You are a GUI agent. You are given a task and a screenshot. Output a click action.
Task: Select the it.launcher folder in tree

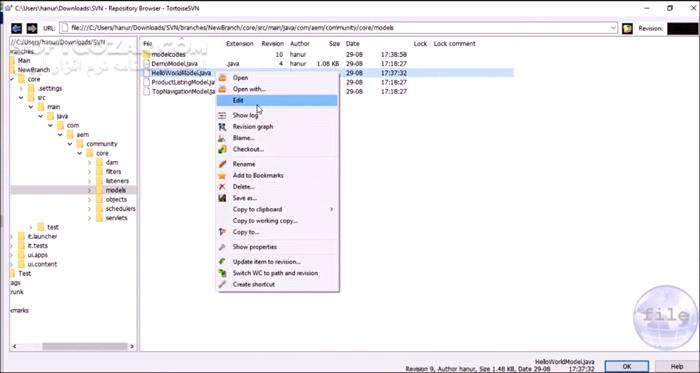click(x=42, y=236)
